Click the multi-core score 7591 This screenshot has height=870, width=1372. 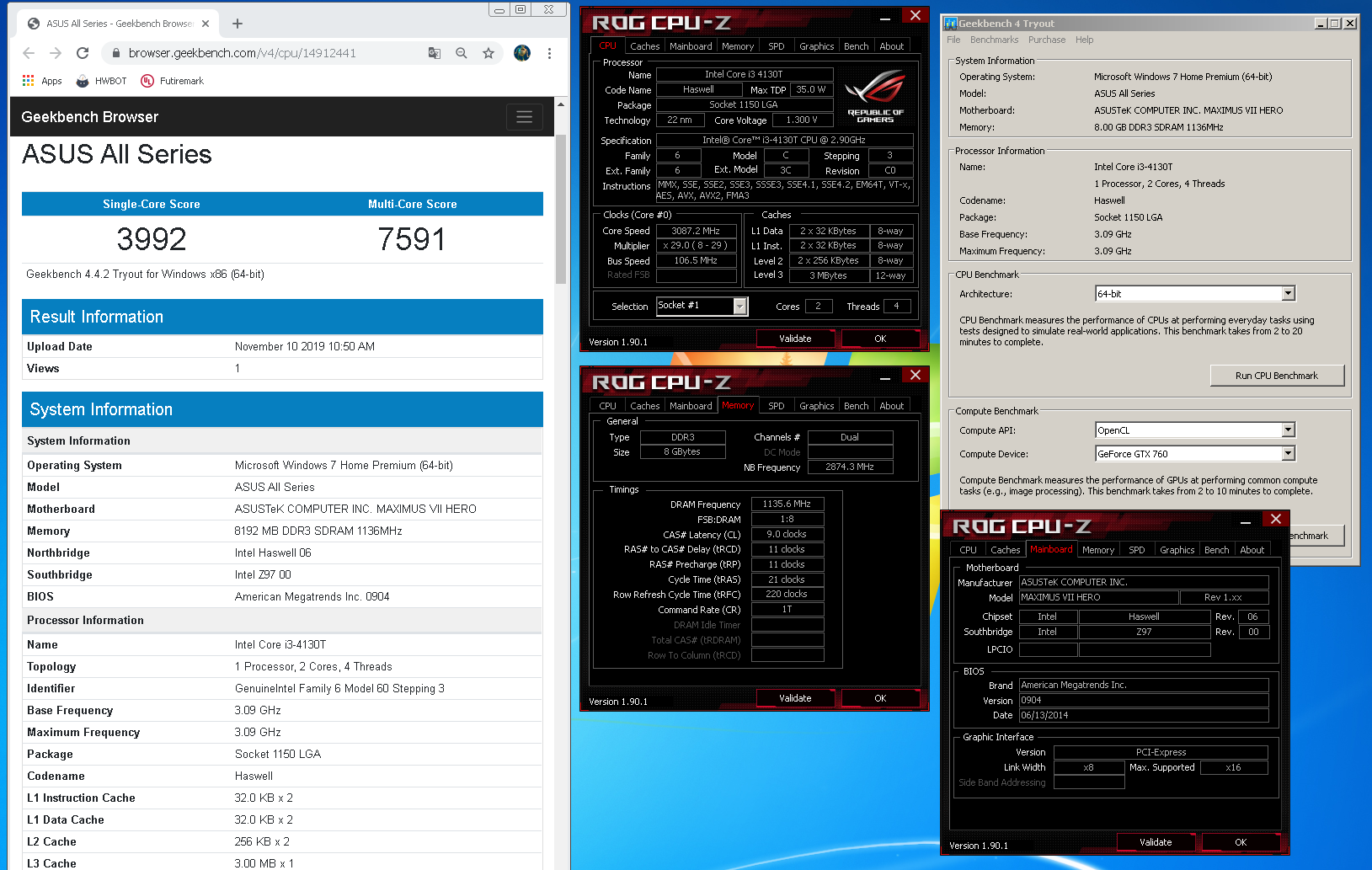pos(412,239)
